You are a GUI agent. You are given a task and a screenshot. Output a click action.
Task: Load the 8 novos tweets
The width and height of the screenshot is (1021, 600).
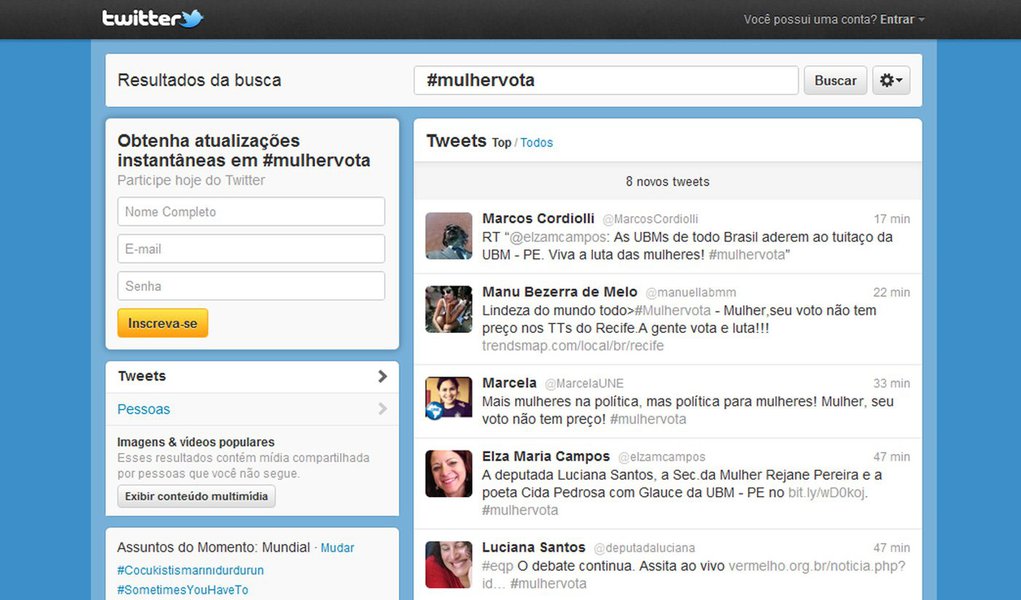(x=668, y=181)
